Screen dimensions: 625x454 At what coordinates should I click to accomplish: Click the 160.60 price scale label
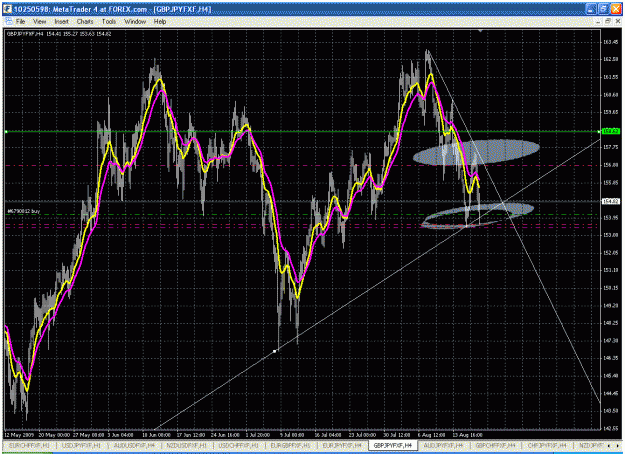611,95
